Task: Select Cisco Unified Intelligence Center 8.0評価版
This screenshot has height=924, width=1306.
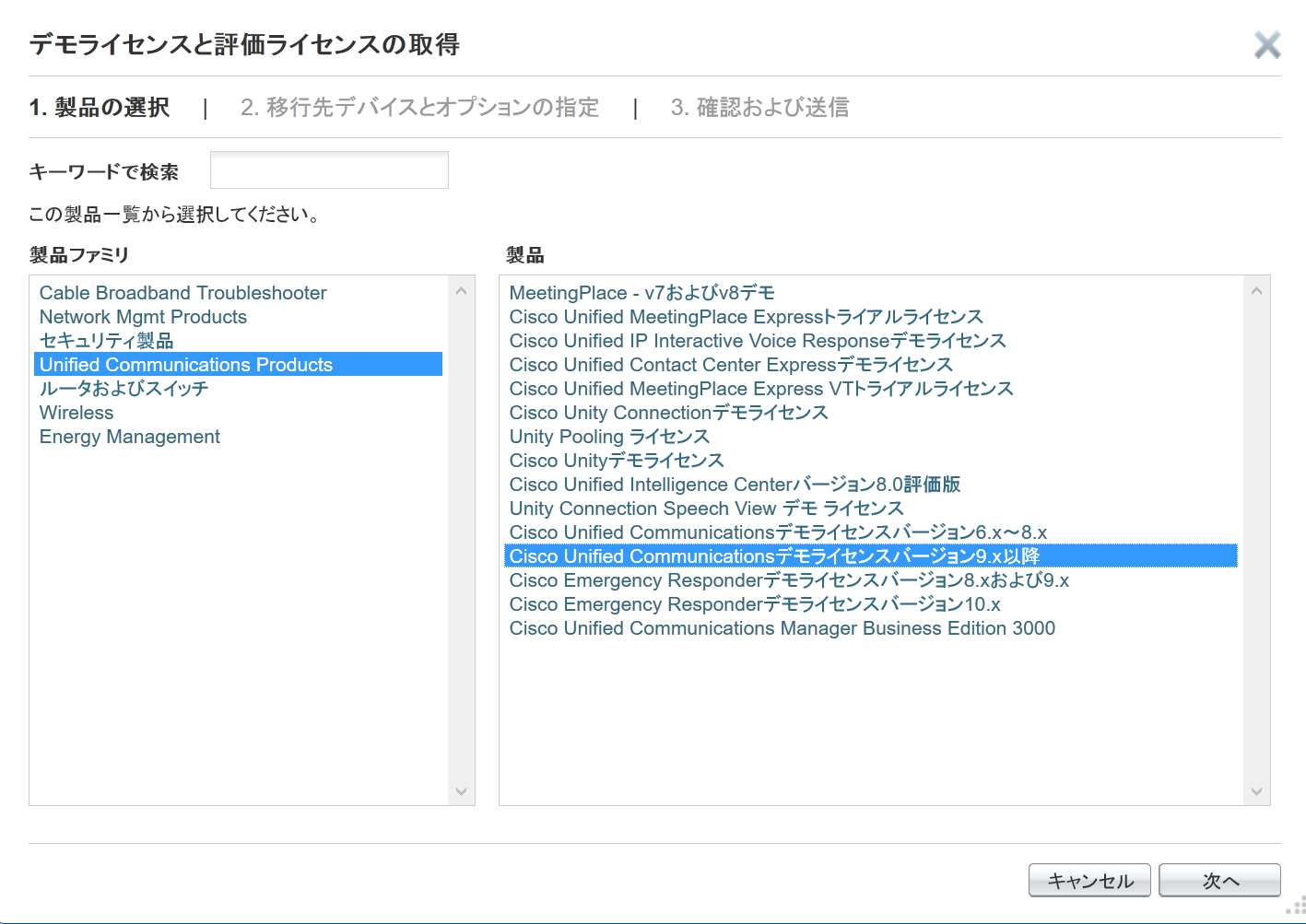Action: click(x=735, y=485)
